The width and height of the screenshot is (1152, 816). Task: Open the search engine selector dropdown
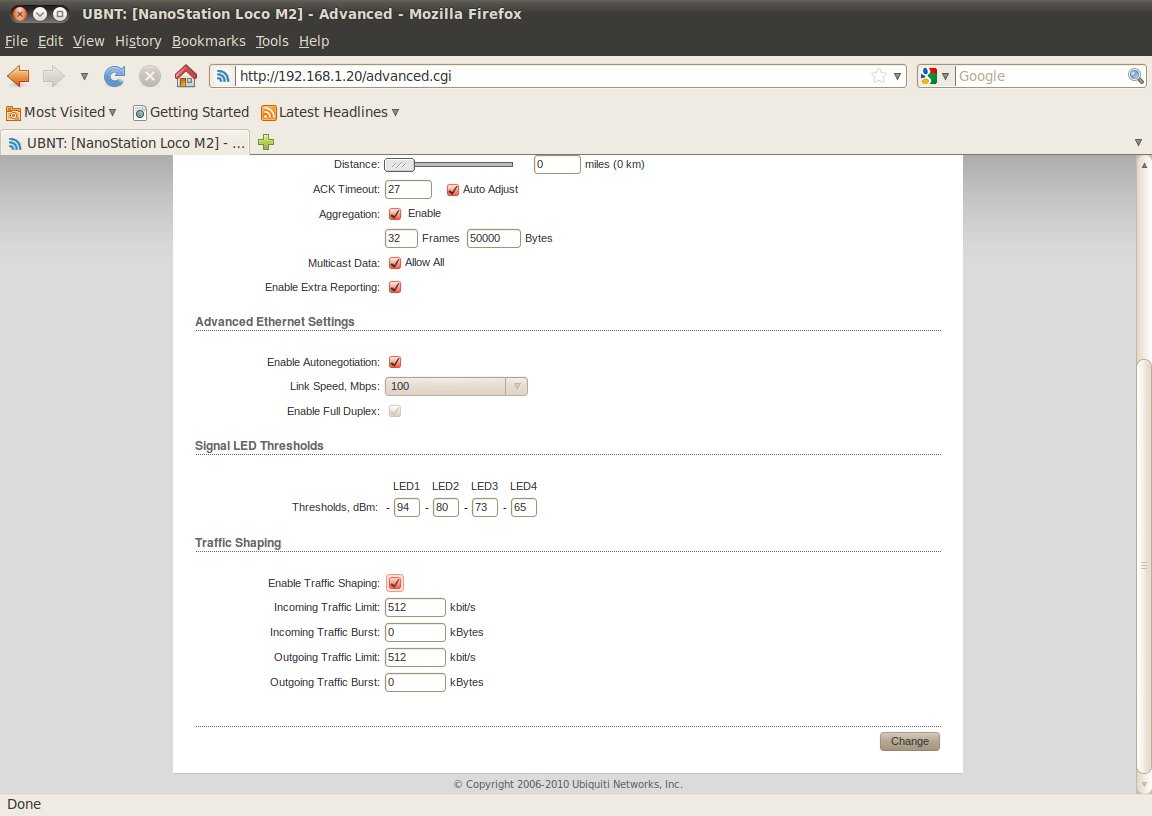[934, 76]
